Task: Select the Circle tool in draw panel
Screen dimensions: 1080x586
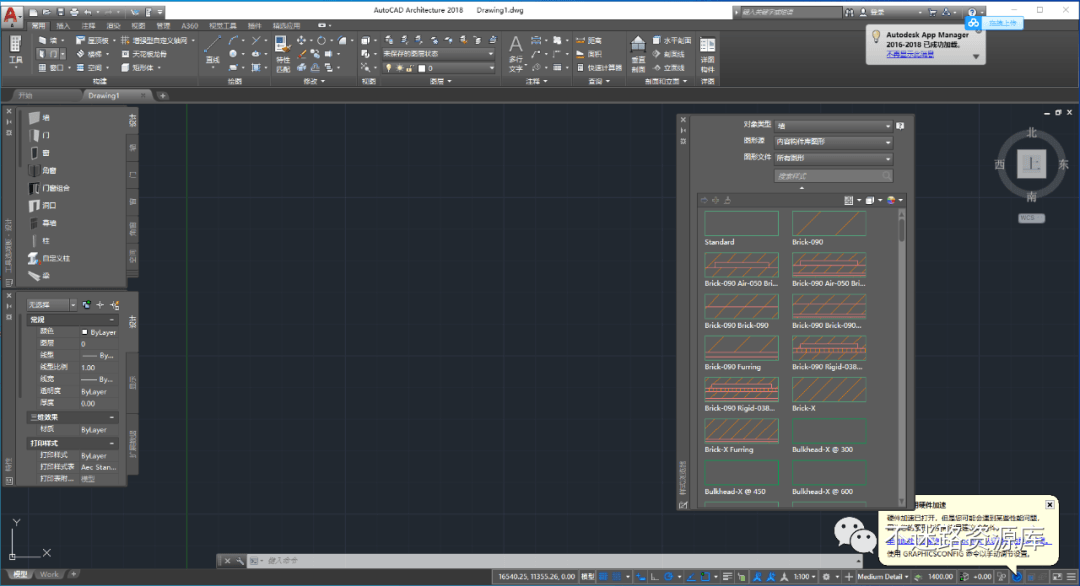Action: point(233,54)
